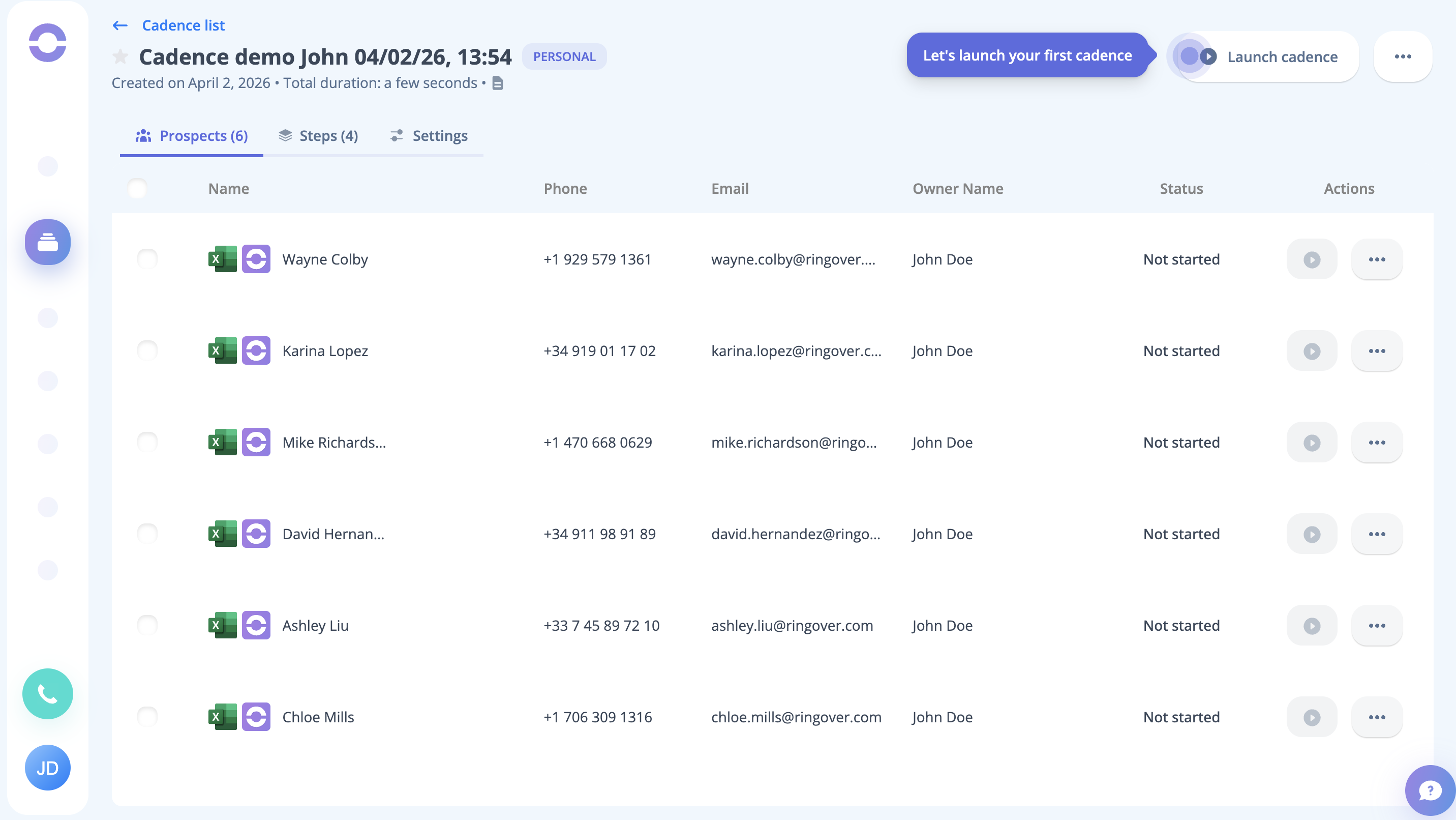Switch to the Steps (4) tab
This screenshot has width=1456, height=820.
318,136
